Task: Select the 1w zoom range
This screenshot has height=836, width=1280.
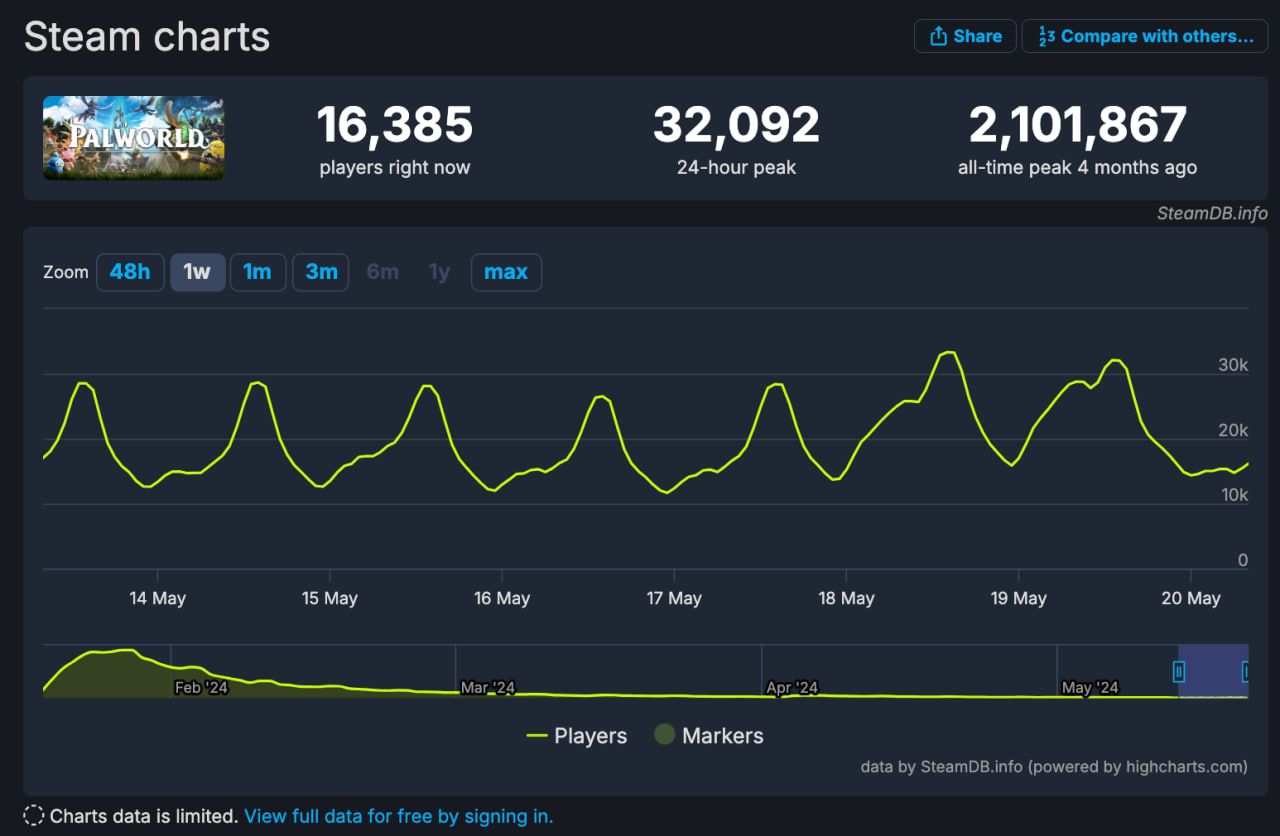Action: 198,272
